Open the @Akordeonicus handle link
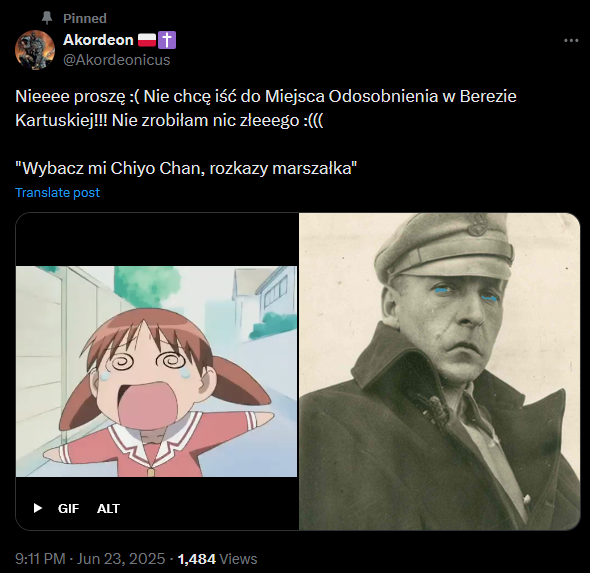The width and height of the screenshot is (590, 573). tap(117, 60)
